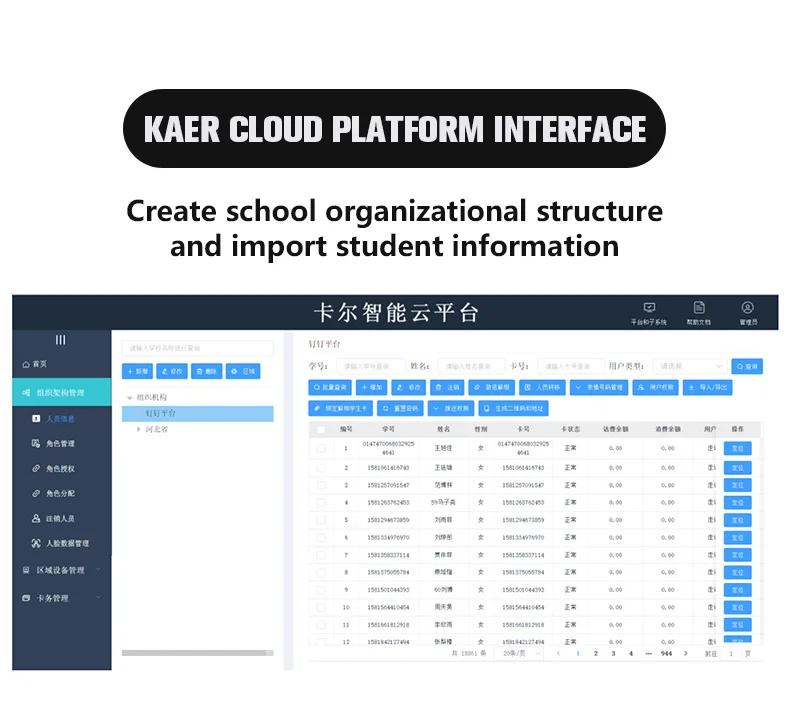Check the checkbox for row 6
Viewport: 790px width, 712px height.
(321, 538)
